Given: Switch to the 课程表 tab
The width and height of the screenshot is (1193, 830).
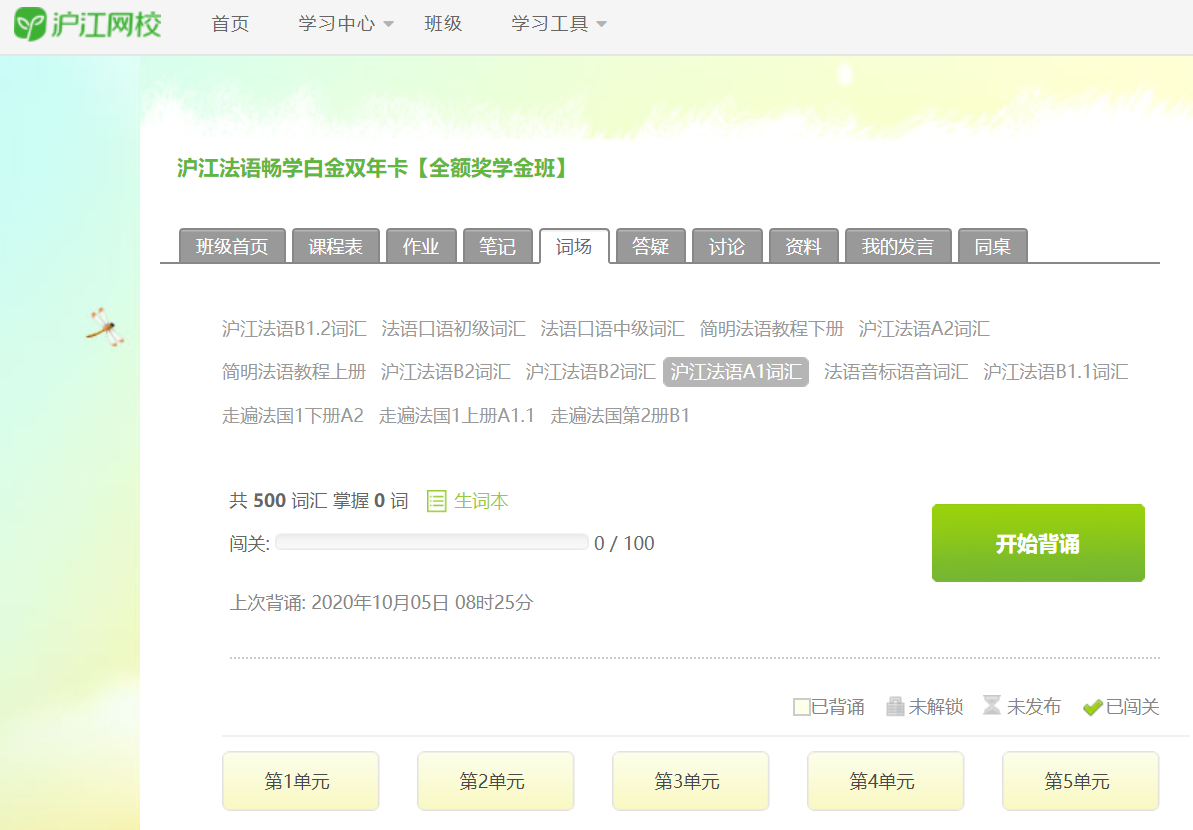Looking at the screenshot, I should click(x=335, y=247).
